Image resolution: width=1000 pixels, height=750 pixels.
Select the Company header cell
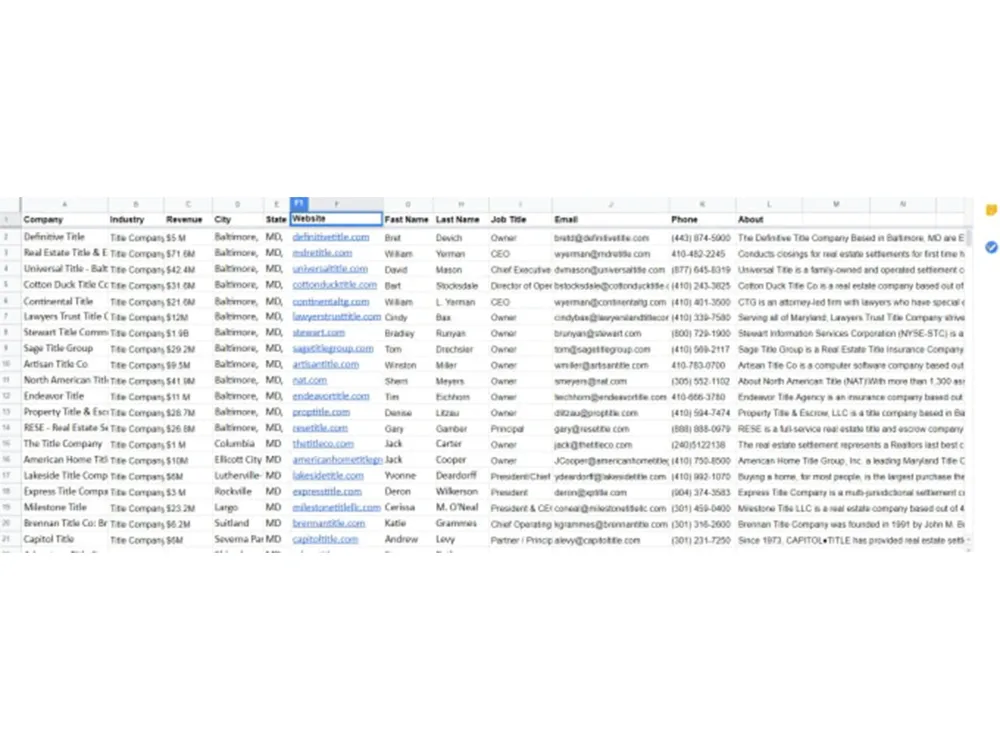[64, 219]
